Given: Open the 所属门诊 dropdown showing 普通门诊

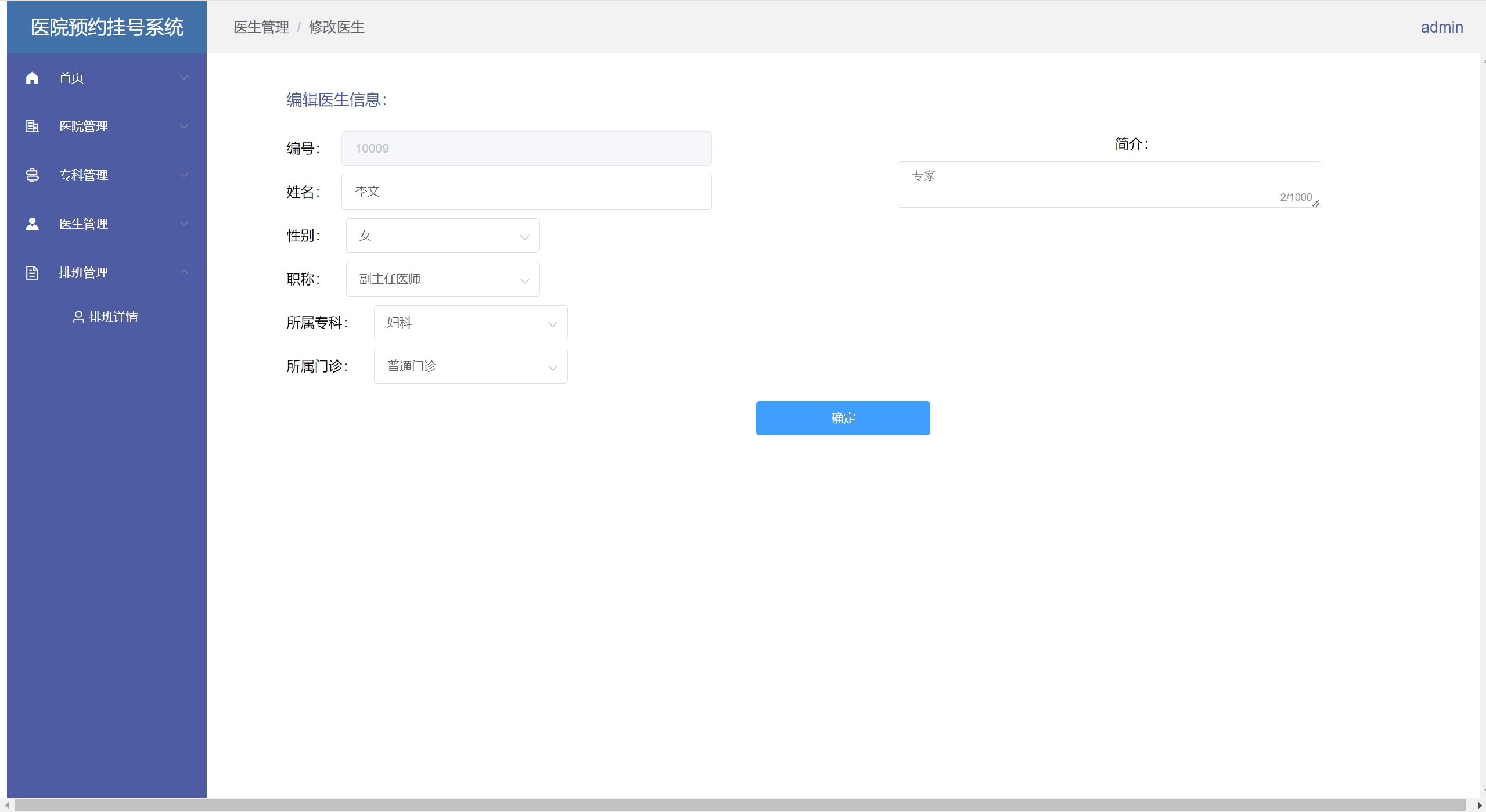Looking at the screenshot, I should (x=470, y=366).
